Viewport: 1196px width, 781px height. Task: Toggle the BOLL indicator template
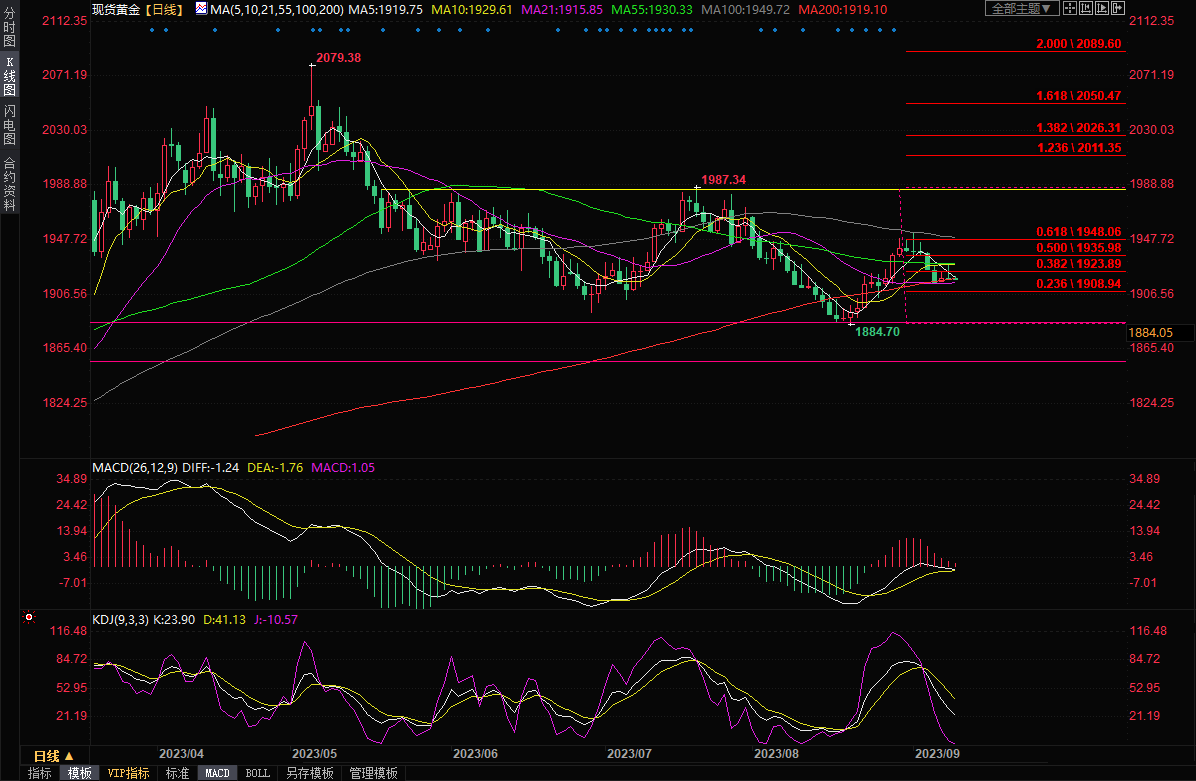257,773
